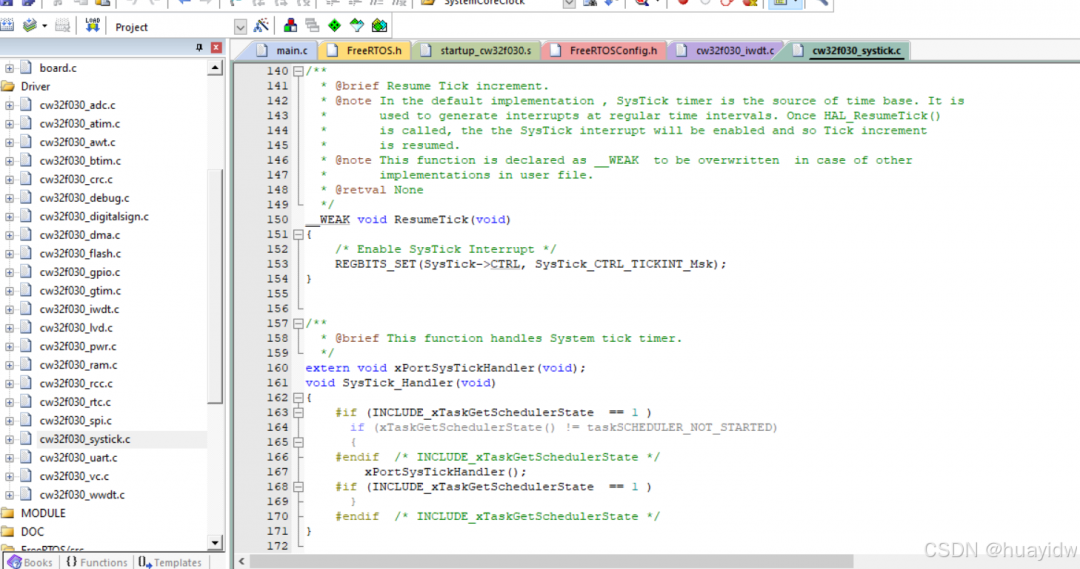Click the file icon beside board.c
This screenshot has height=569, width=1080.
(x=26, y=68)
